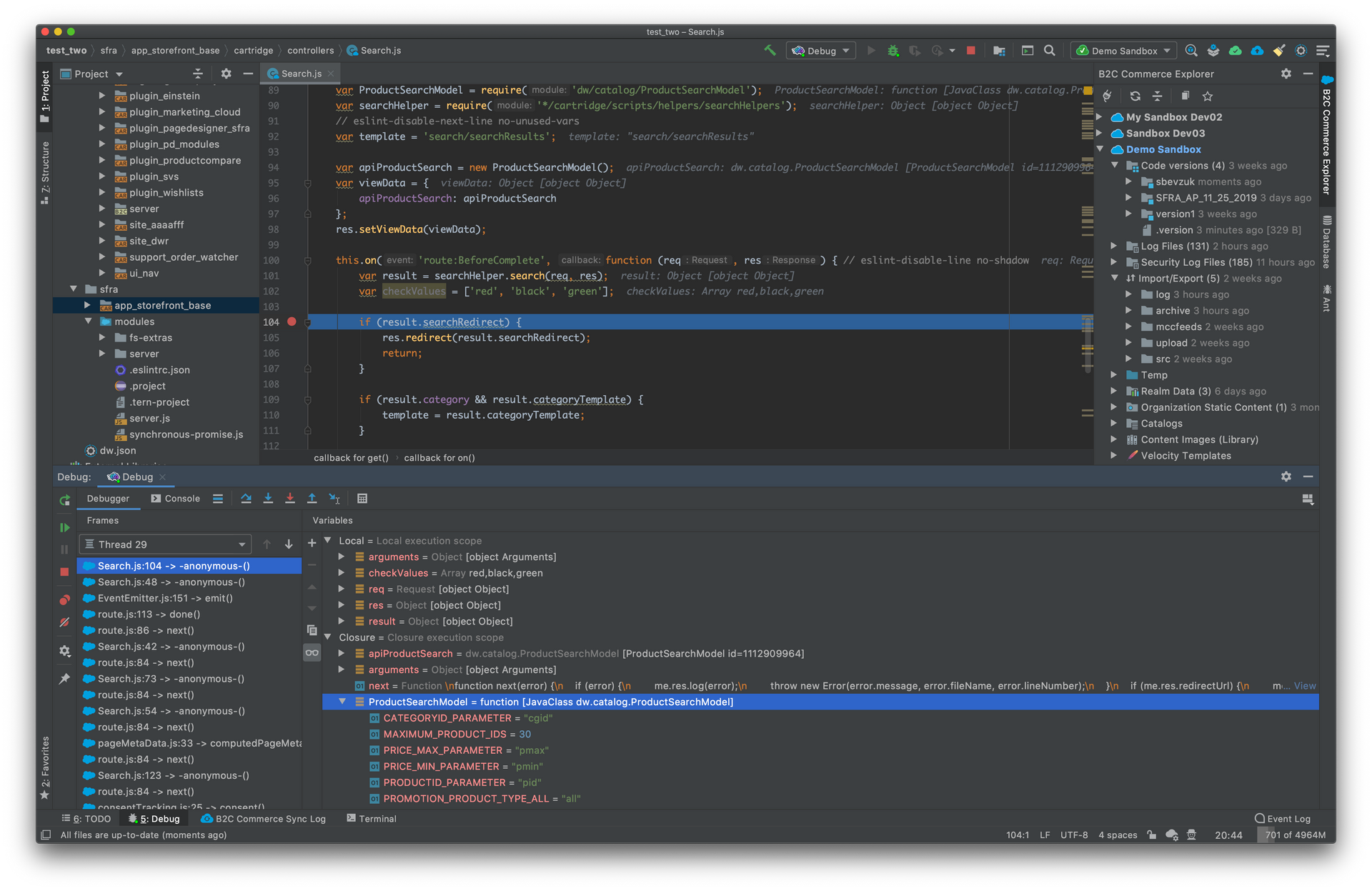Collapse the ProductSearchModel variable node
The image size is (1372, 891).
pyautogui.click(x=342, y=702)
